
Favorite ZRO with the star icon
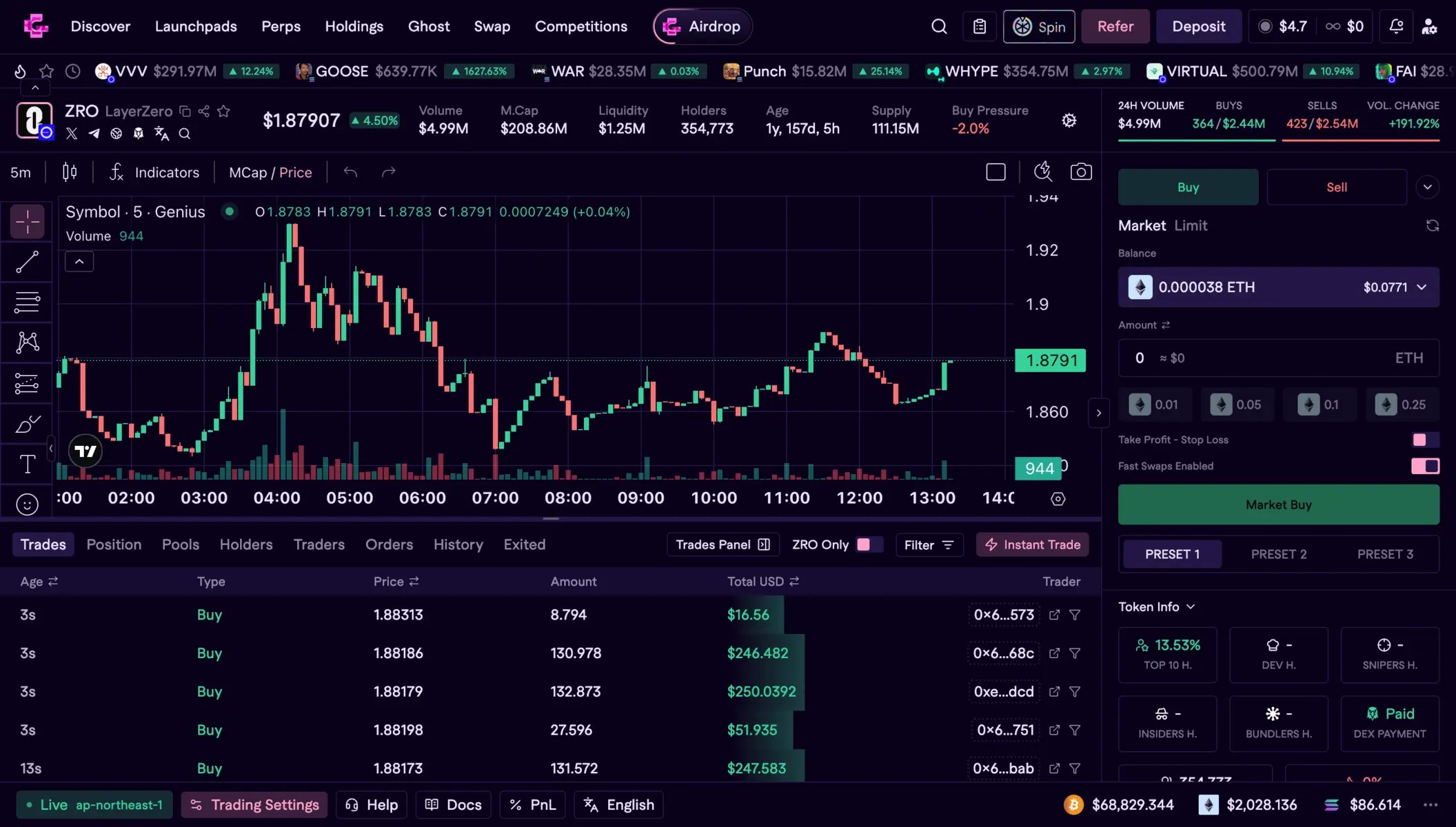click(223, 111)
